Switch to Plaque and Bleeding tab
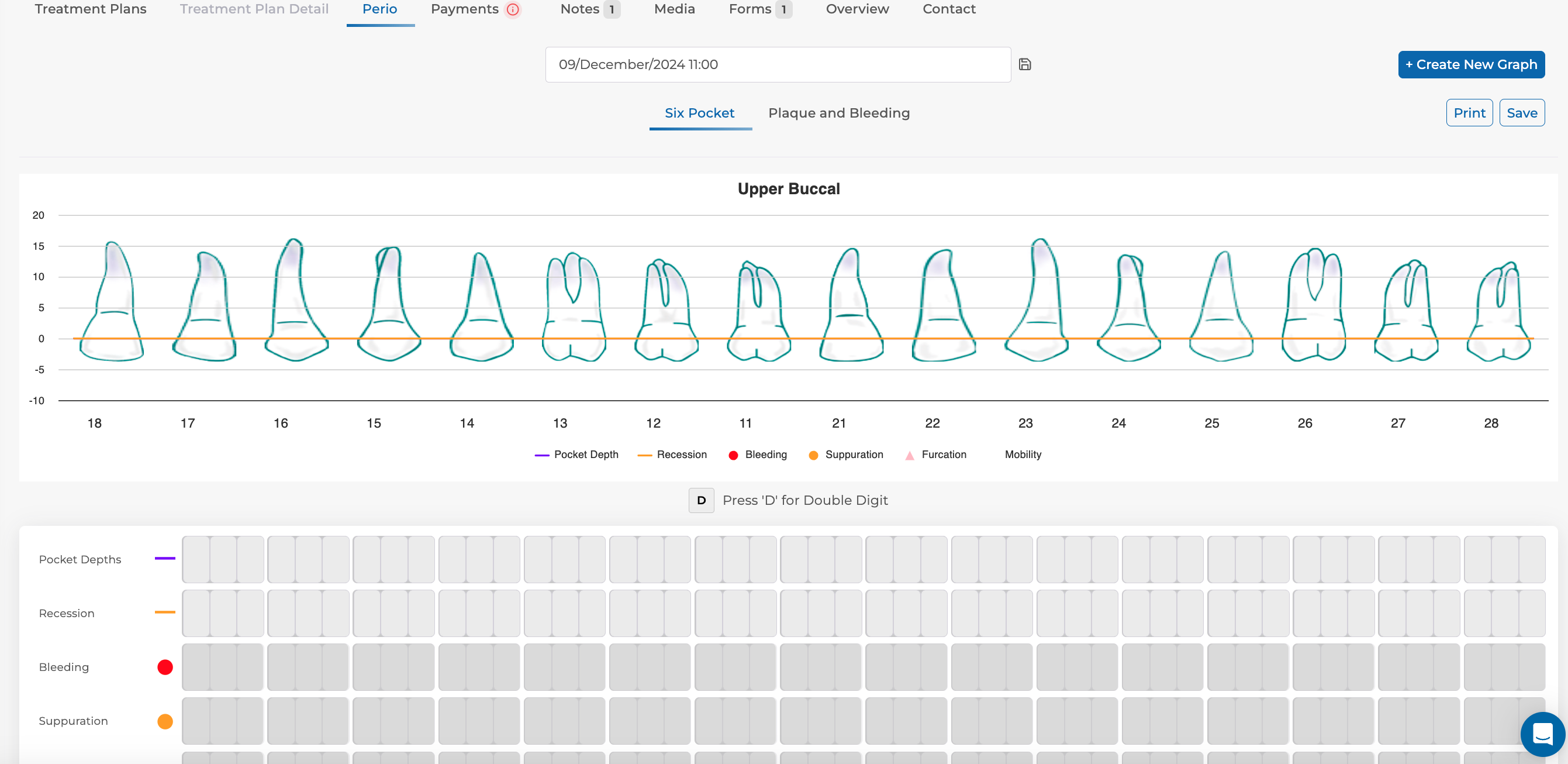This screenshot has height=764, width=1568. [x=838, y=113]
